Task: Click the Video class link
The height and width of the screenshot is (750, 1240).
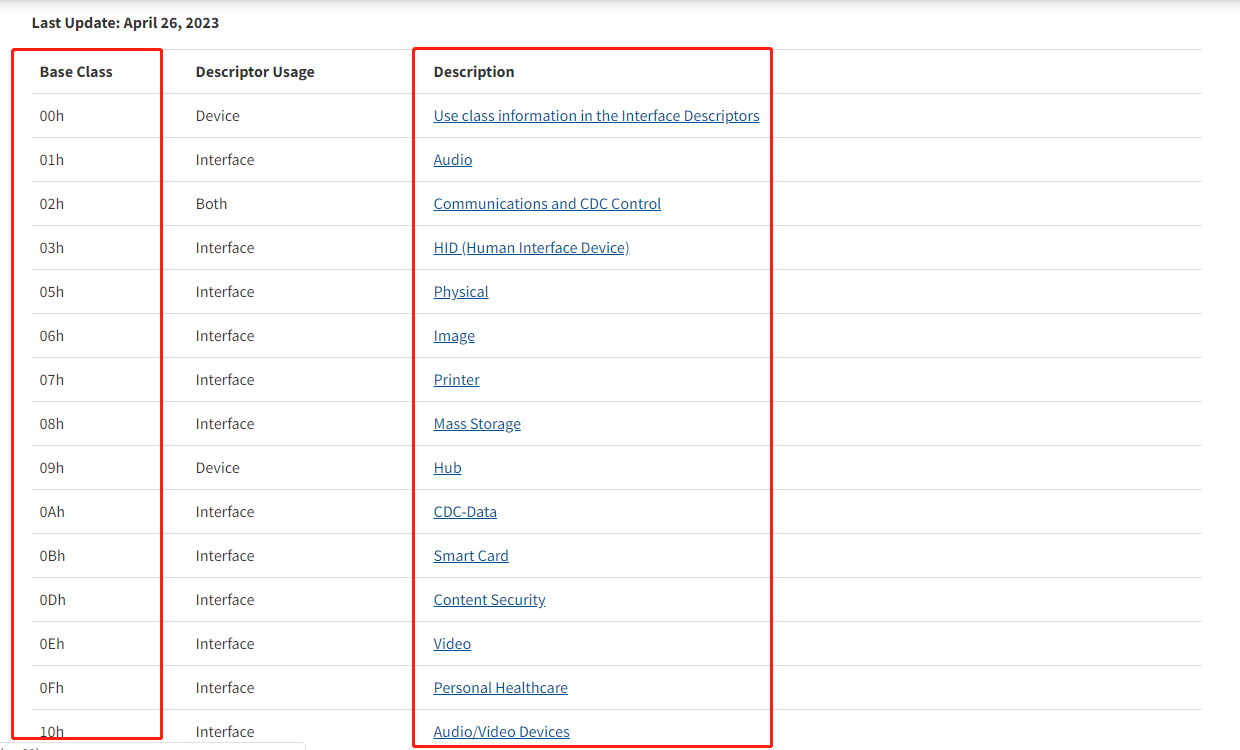Action: click(452, 644)
